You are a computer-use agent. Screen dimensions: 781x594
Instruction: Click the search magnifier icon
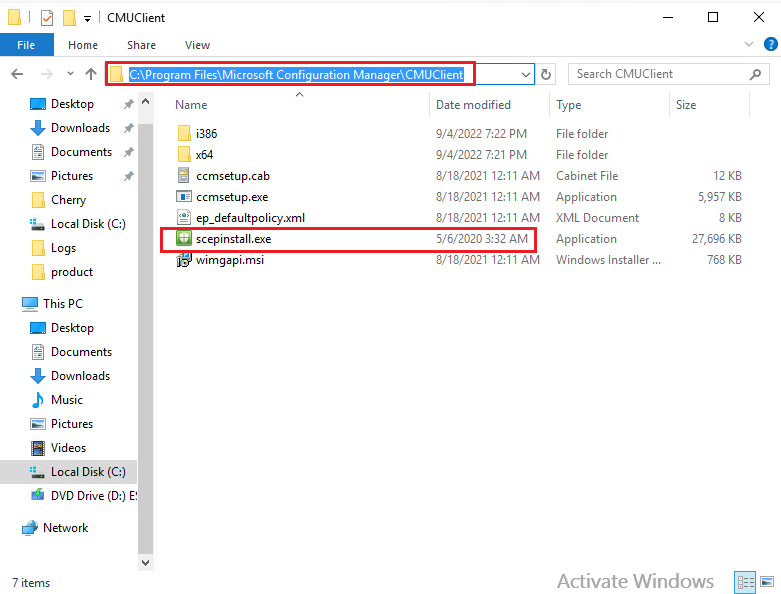click(x=756, y=74)
